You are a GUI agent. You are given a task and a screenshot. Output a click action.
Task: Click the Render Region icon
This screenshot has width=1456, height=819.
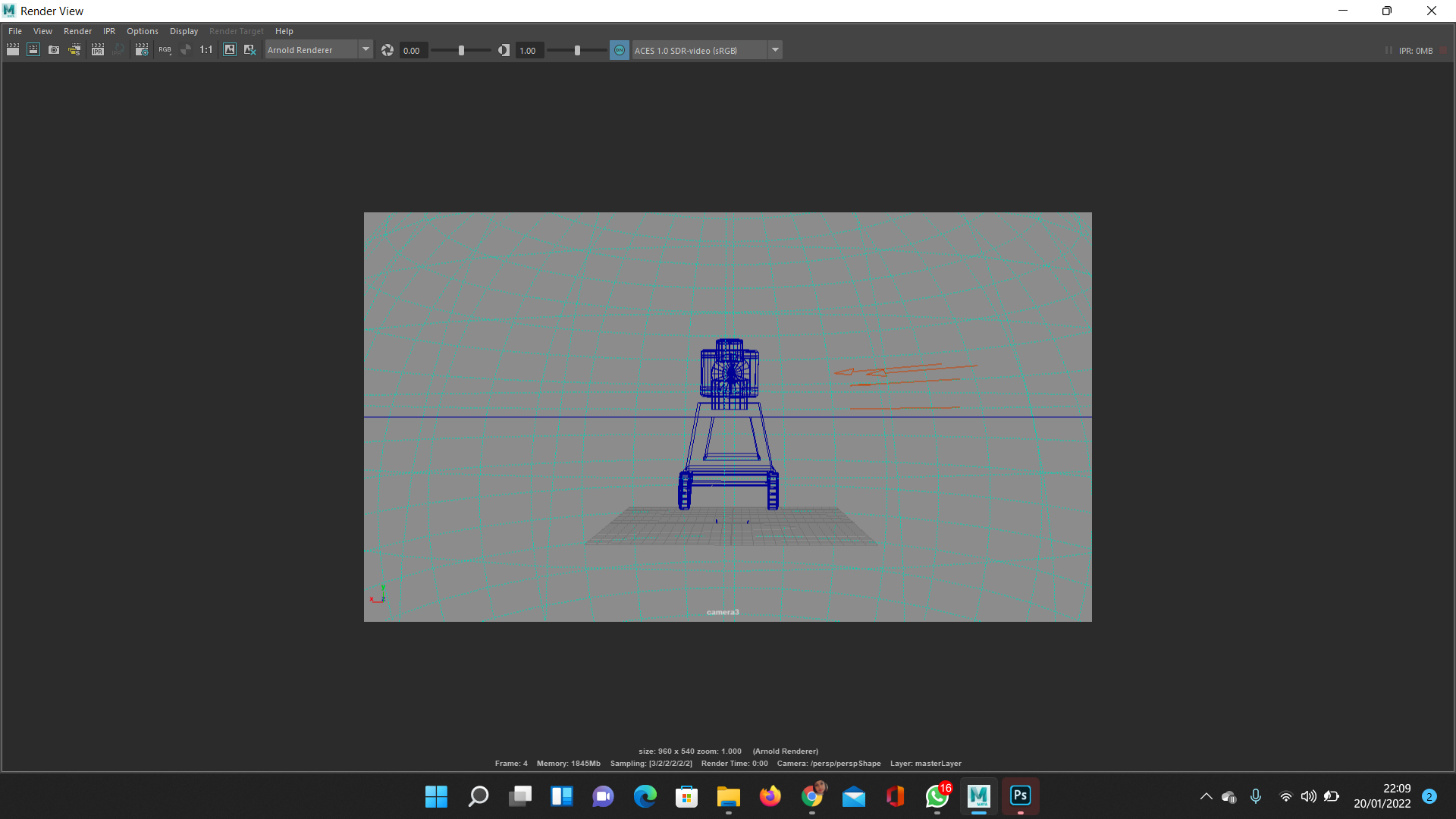click(x=33, y=50)
